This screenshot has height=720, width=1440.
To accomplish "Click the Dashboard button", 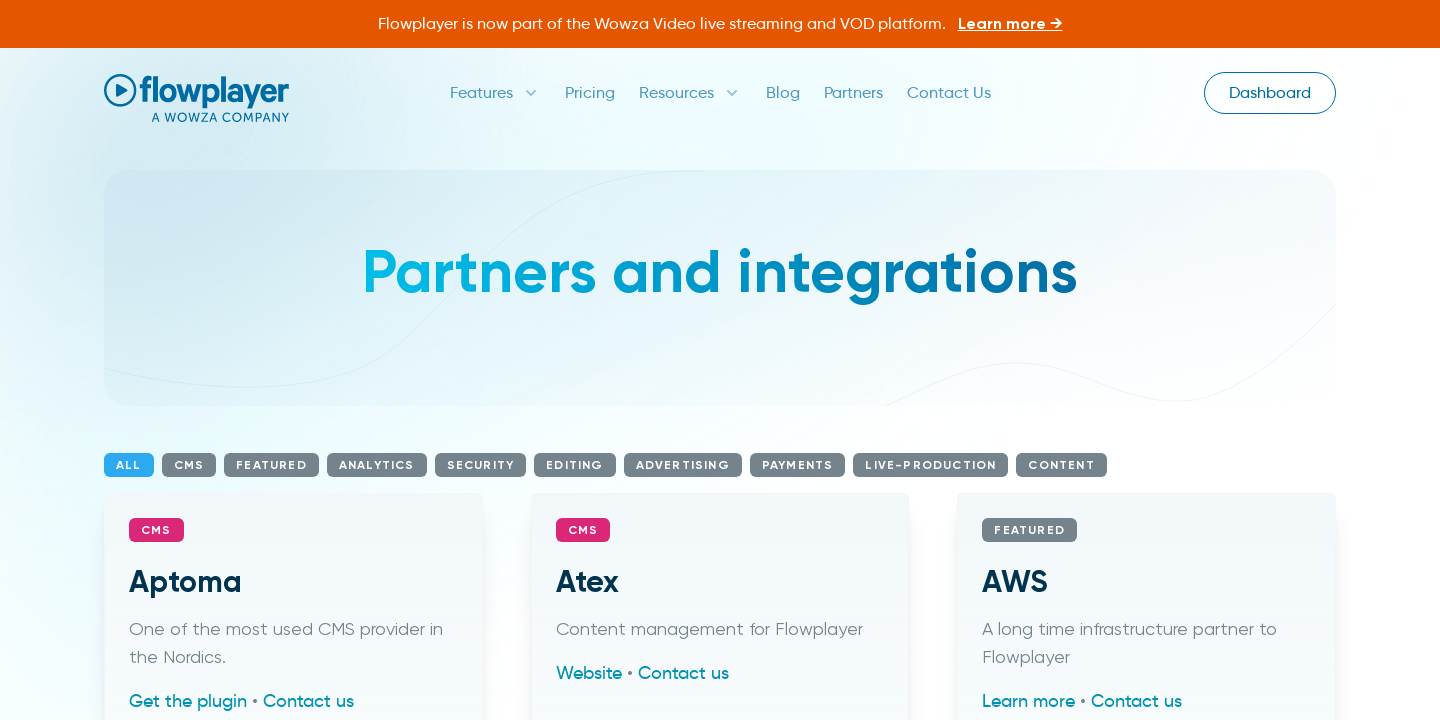I will 1269,93.
